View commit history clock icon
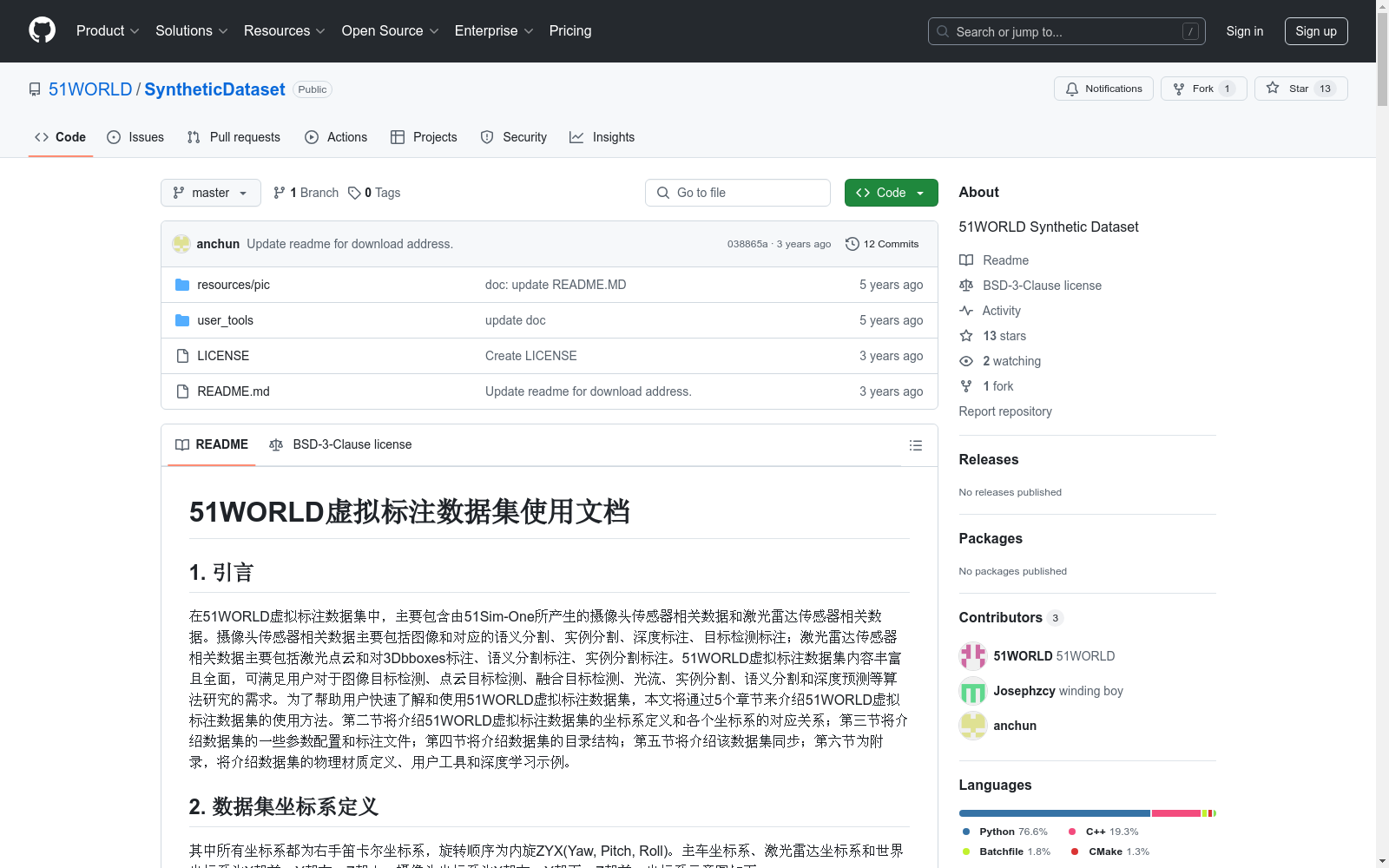This screenshot has width=1389, height=868. (x=852, y=244)
